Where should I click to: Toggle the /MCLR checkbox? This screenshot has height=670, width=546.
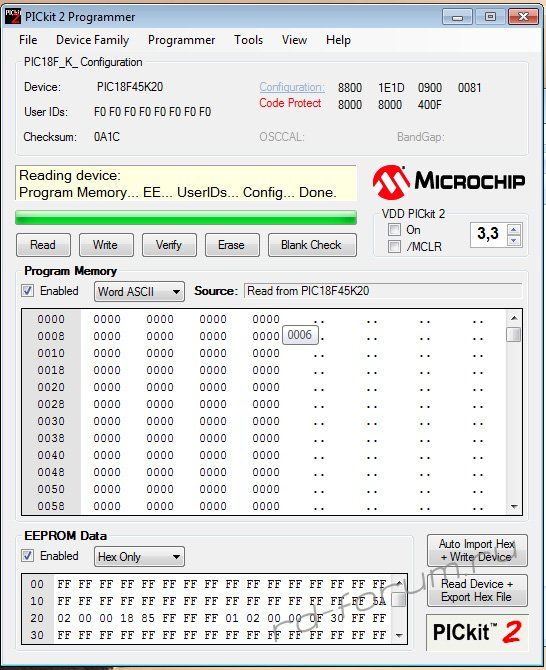pos(394,246)
